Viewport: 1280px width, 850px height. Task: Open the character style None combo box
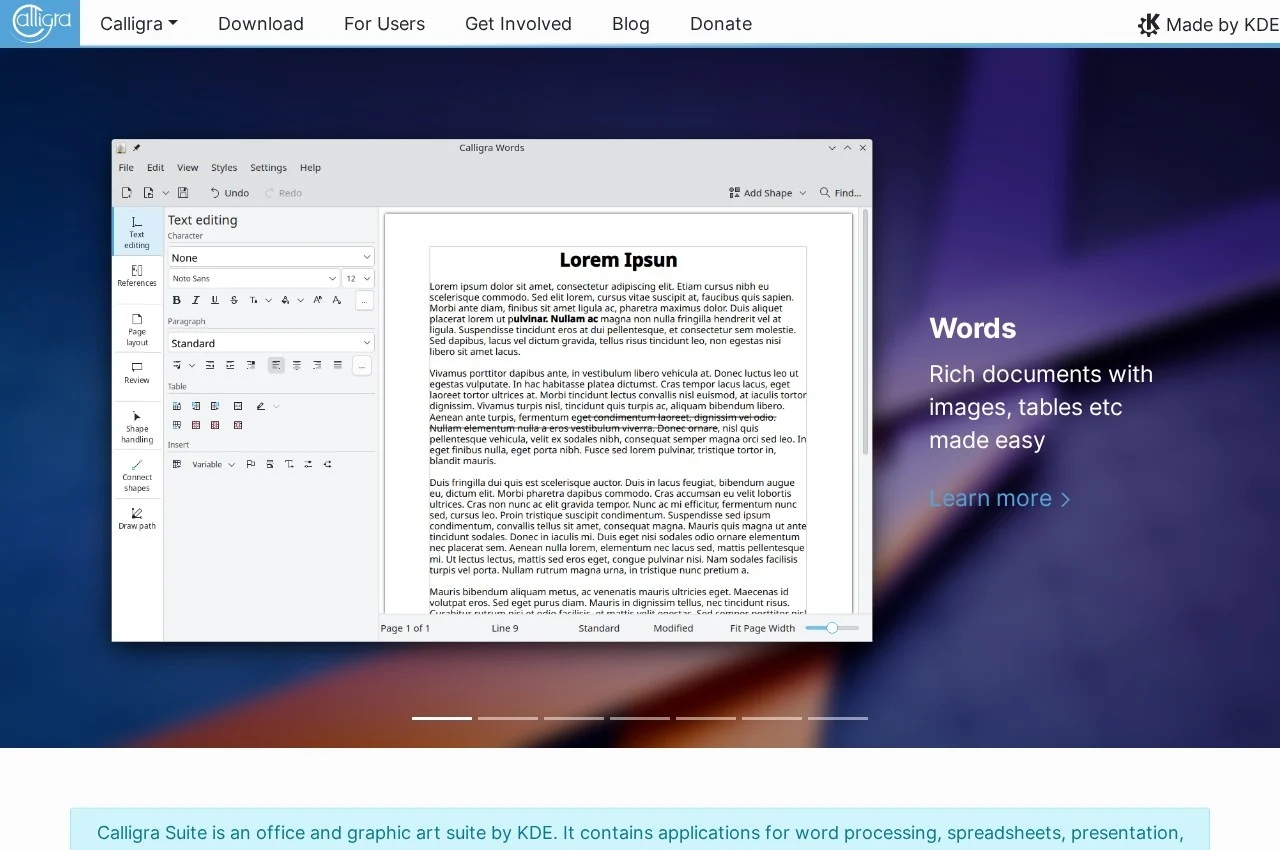click(x=270, y=257)
